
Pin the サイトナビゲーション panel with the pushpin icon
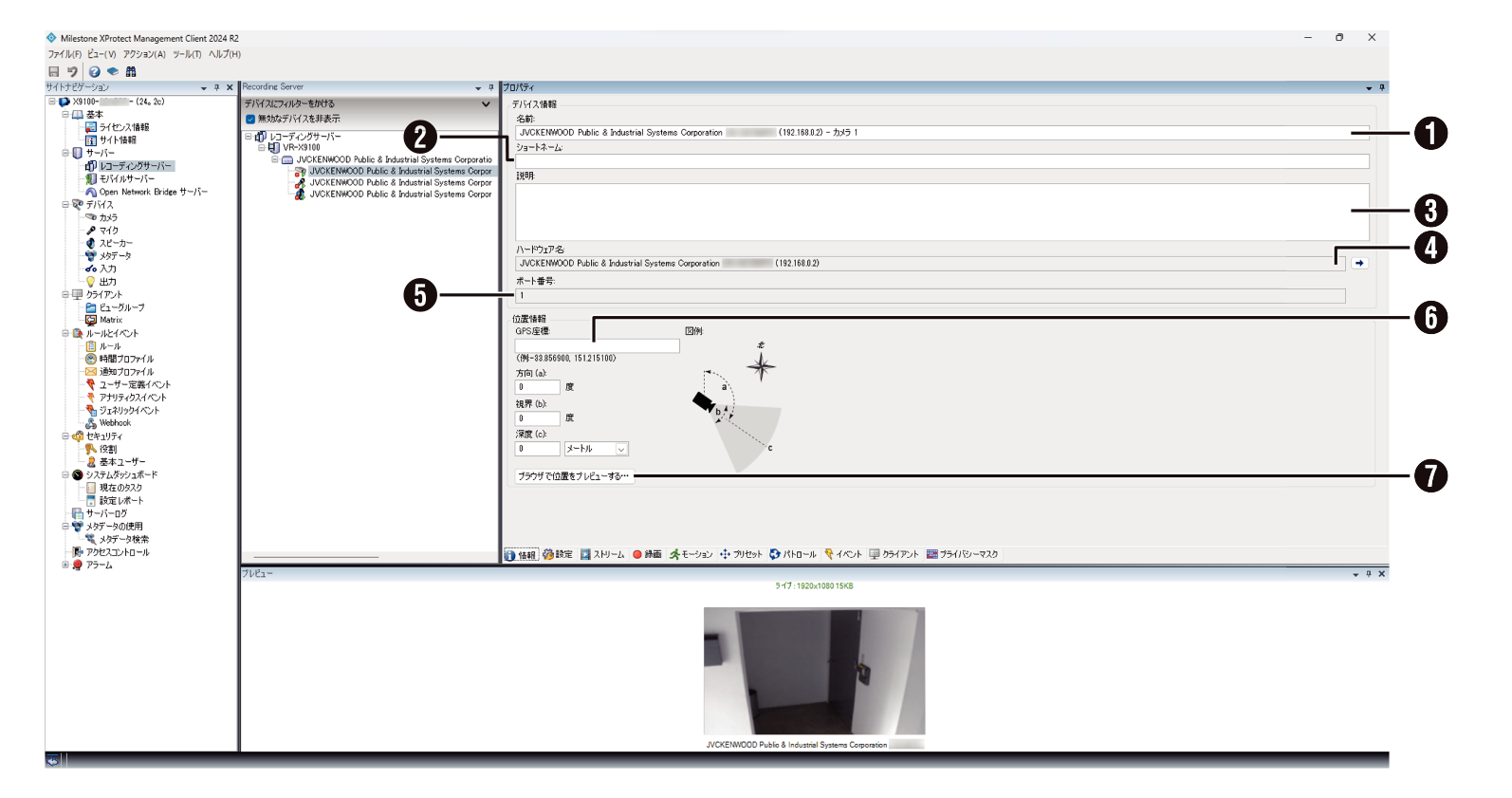[217, 87]
